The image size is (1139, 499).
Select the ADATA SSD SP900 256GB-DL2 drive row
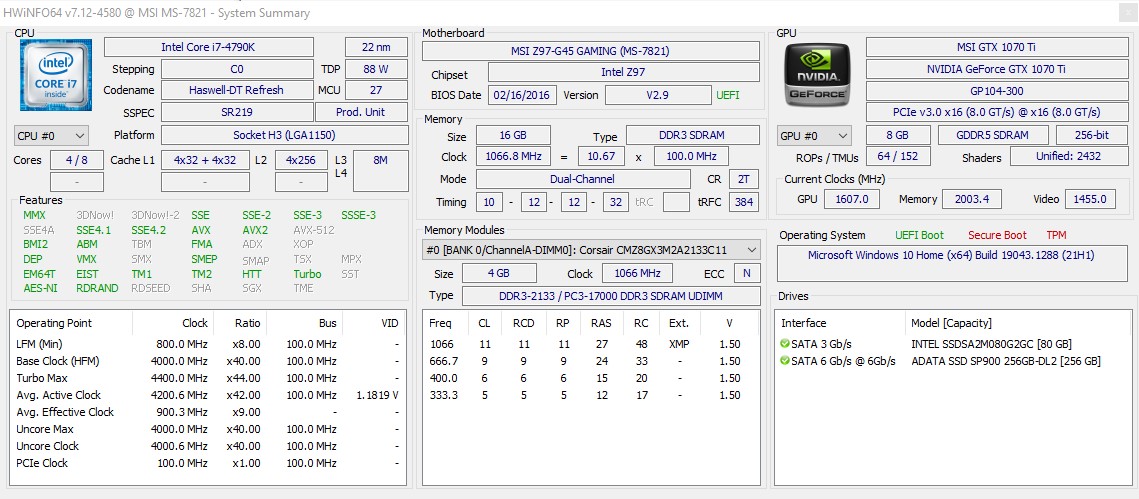coord(952,361)
